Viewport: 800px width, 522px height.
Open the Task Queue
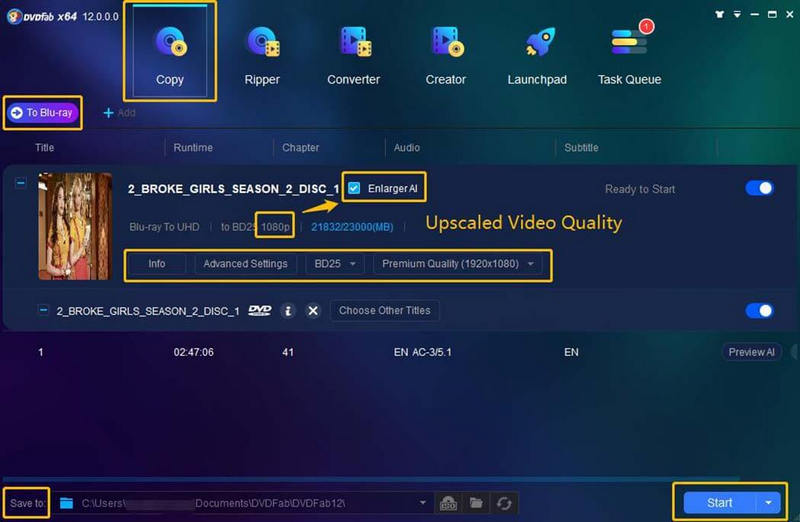(x=630, y=55)
